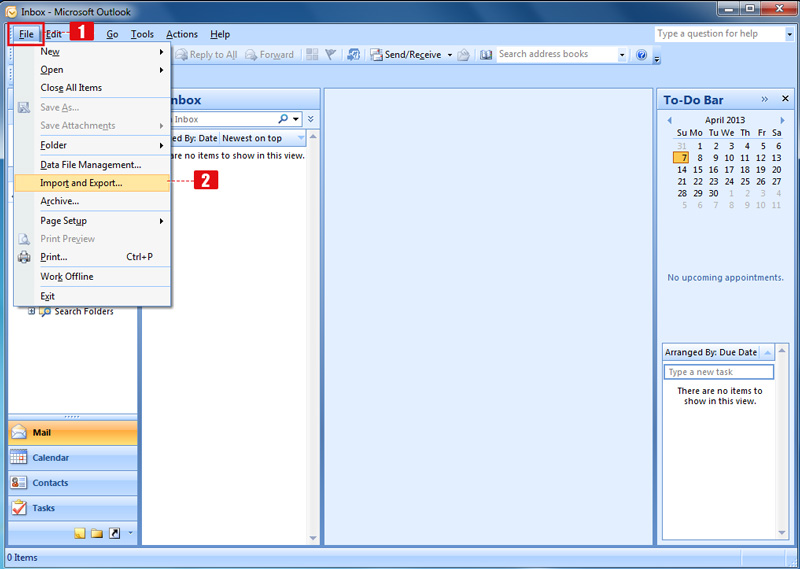Click the Search address books field
Viewport: 800px width, 569px height.
click(557, 54)
